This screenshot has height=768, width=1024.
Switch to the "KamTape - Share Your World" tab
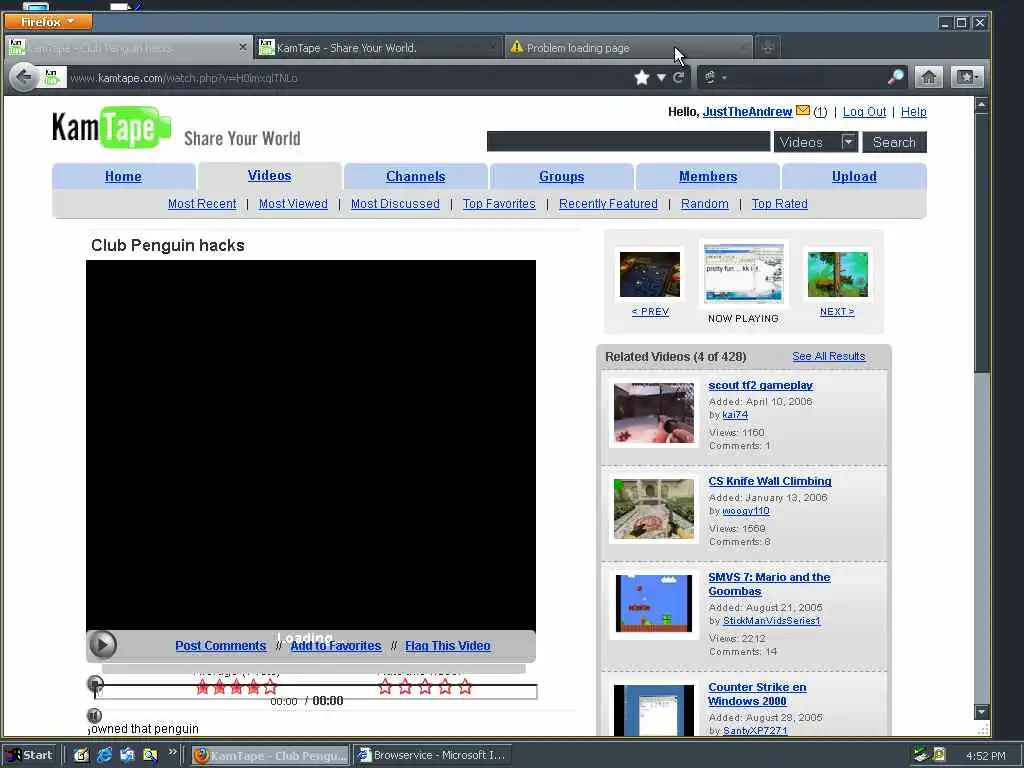[x=377, y=48]
